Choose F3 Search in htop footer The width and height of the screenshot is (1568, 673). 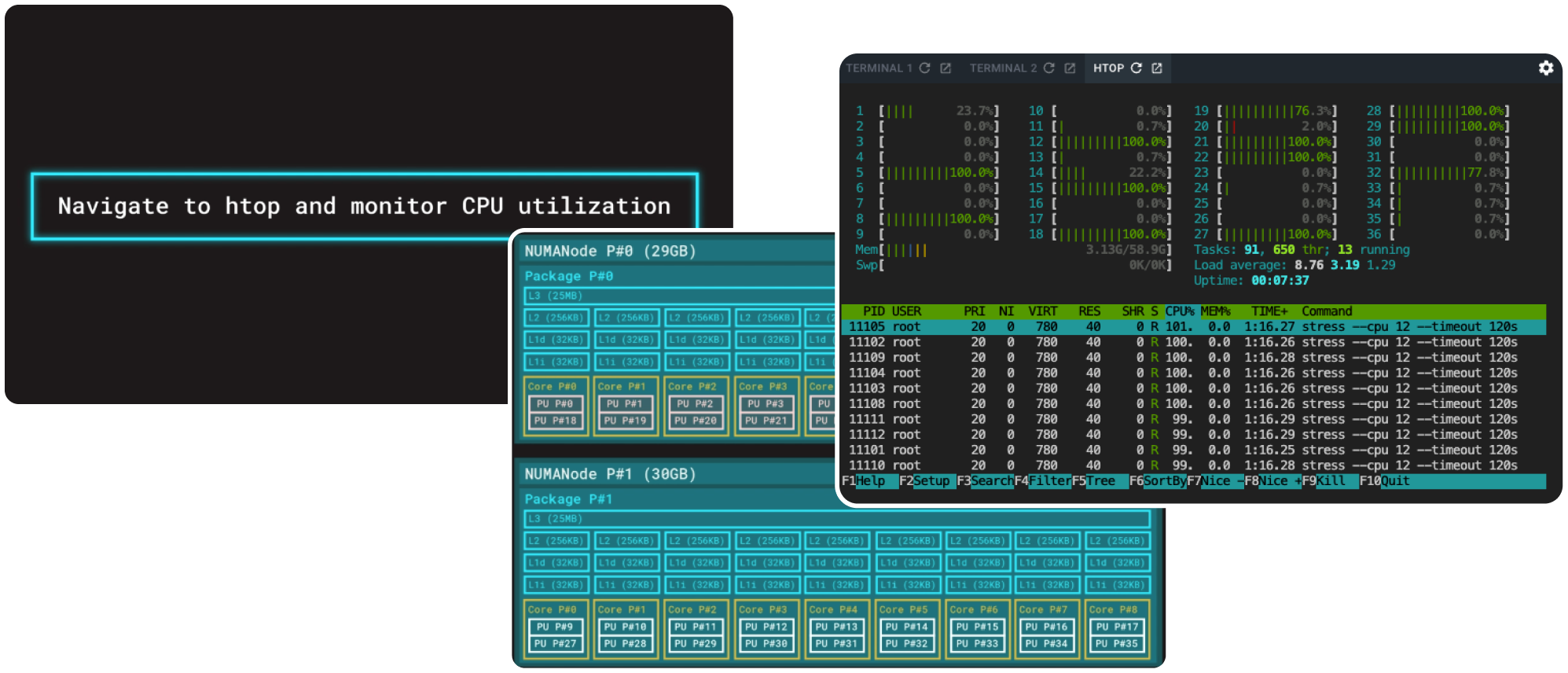985,481
